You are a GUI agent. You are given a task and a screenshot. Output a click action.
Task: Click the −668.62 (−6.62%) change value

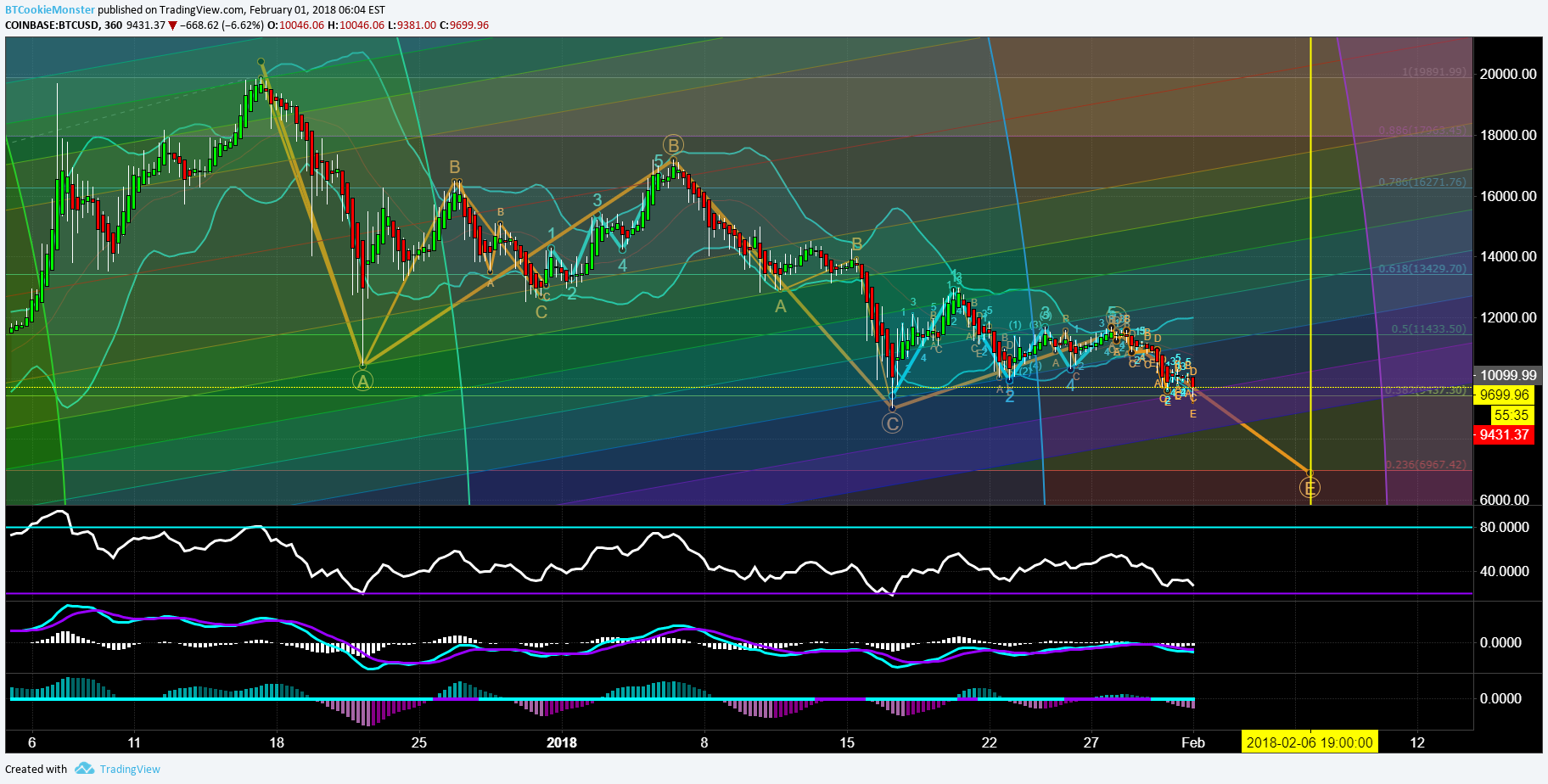pyautogui.click(x=222, y=25)
